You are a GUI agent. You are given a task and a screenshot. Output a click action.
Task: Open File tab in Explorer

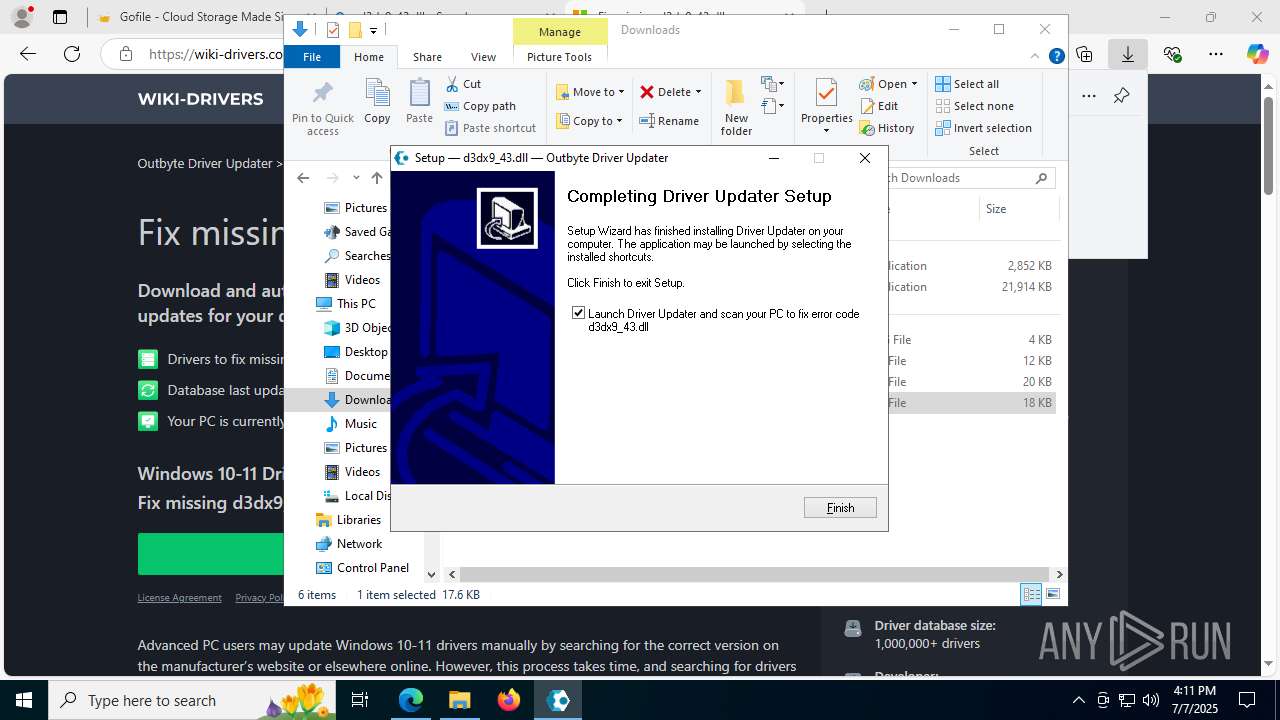point(312,57)
